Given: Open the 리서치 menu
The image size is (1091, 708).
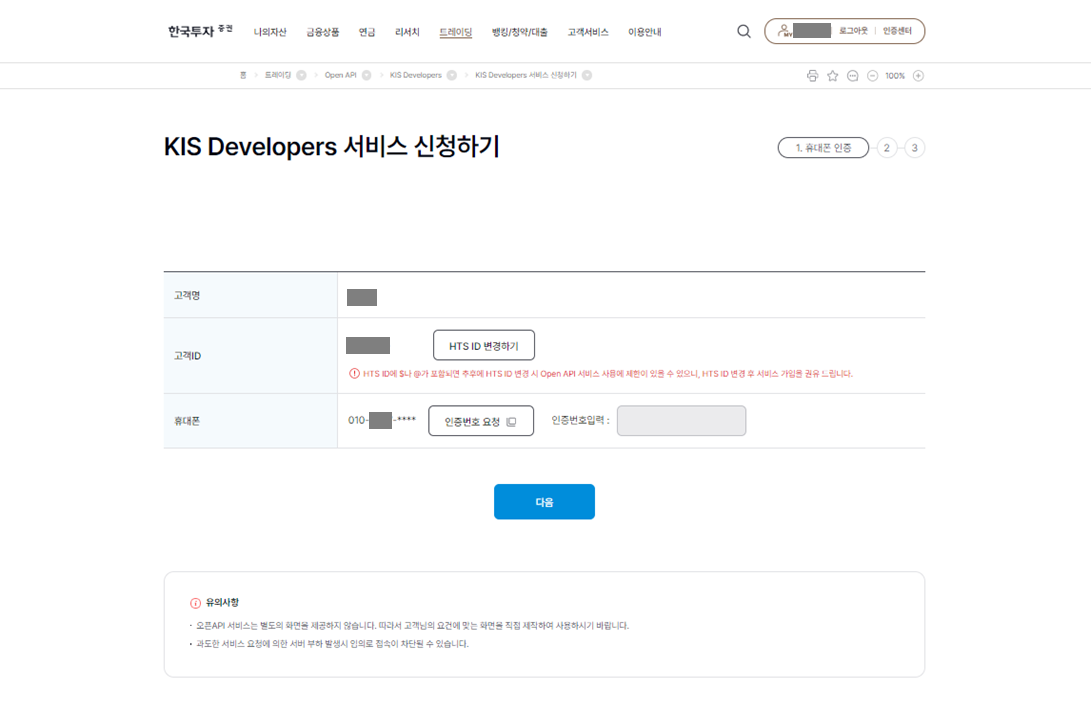Looking at the screenshot, I should tap(407, 32).
